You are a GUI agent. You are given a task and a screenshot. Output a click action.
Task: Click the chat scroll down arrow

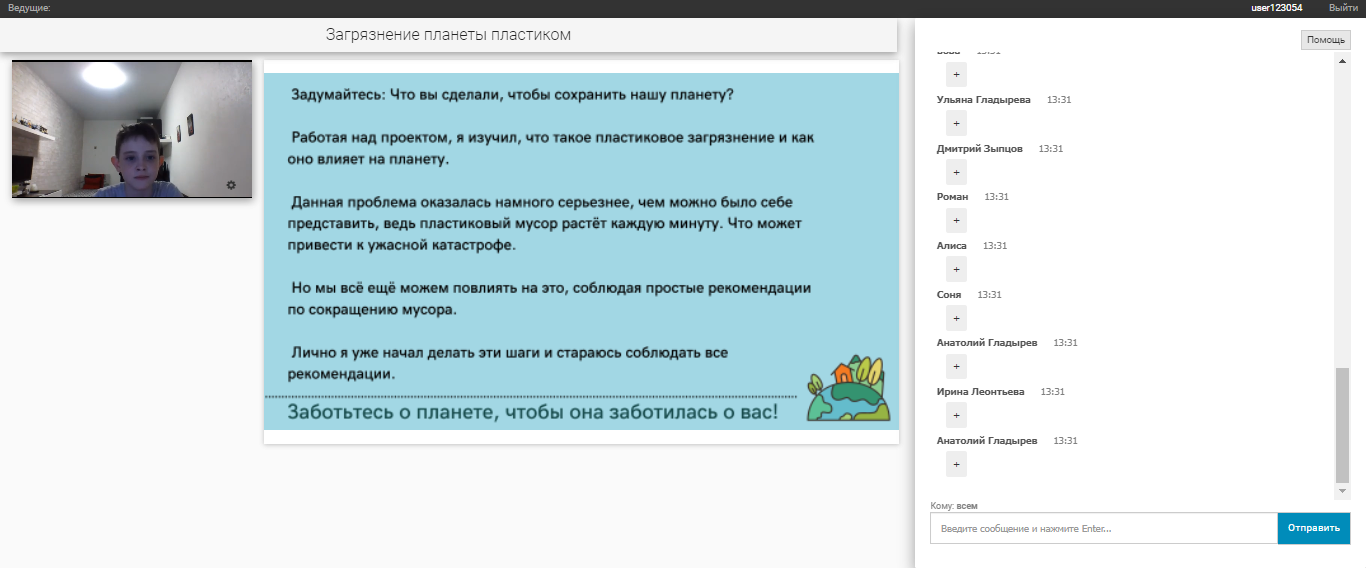pyautogui.click(x=1342, y=491)
